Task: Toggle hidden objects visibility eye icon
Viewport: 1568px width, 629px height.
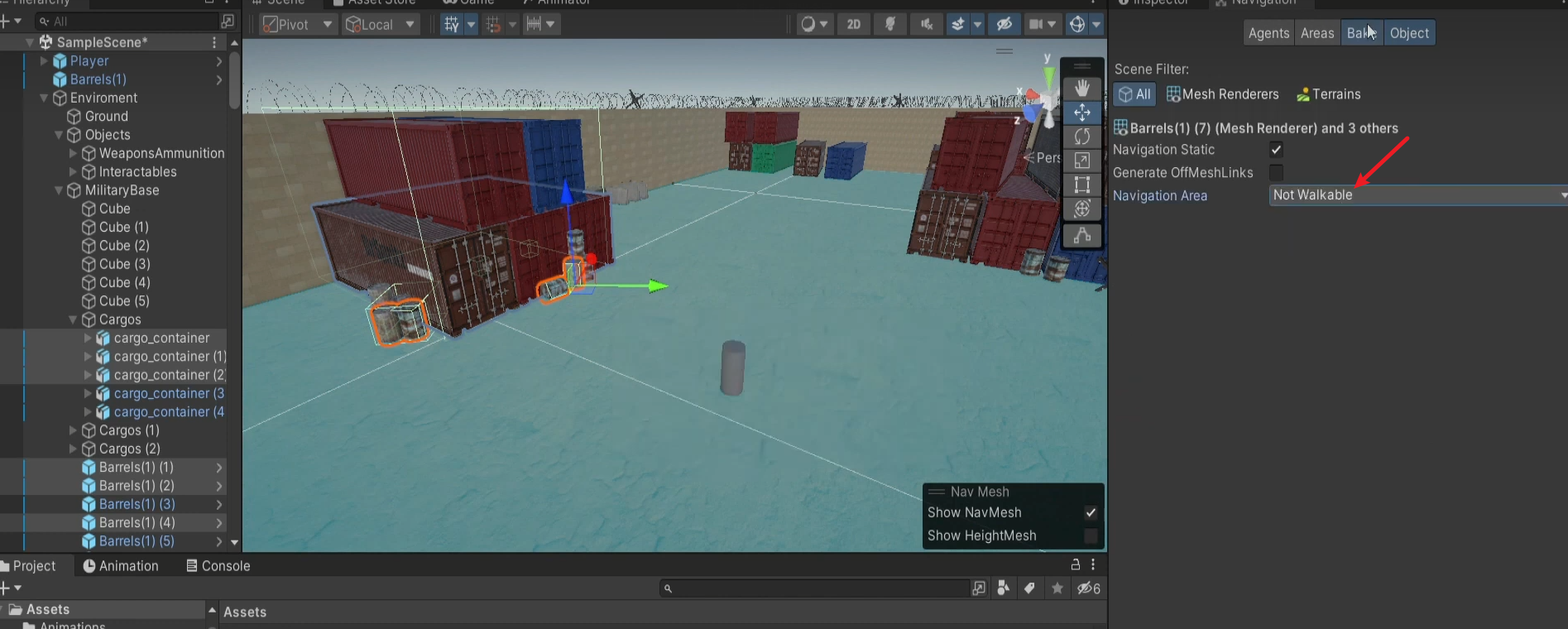Action: pos(1004,24)
